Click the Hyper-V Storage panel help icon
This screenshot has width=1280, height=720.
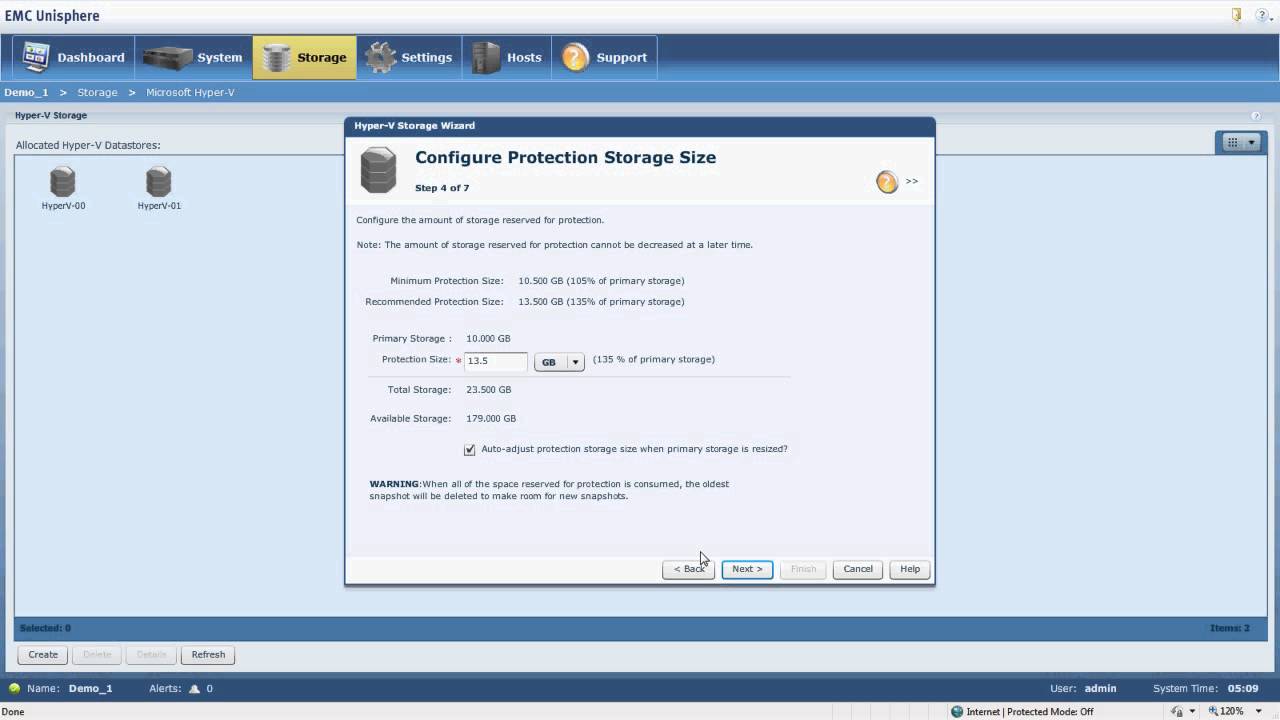[x=1256, y=116]
